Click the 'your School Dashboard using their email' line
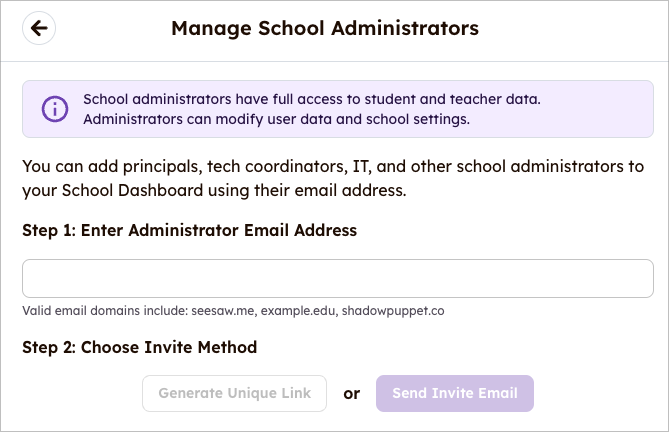This screenshot has width=669, height=432. pos(213,189)
